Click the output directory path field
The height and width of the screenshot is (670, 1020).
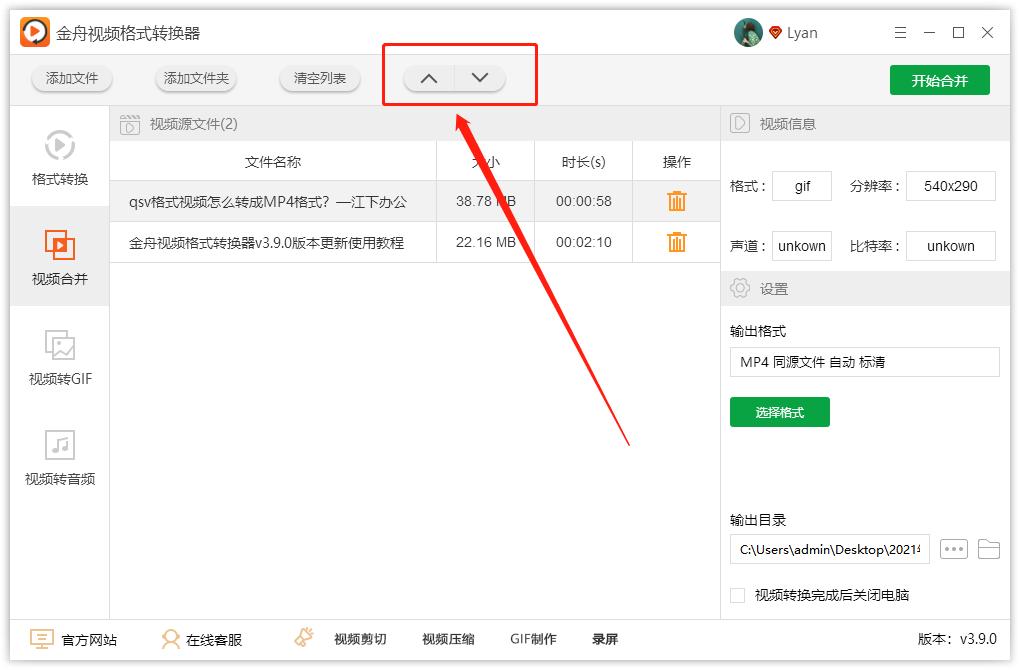coord(829,549)
